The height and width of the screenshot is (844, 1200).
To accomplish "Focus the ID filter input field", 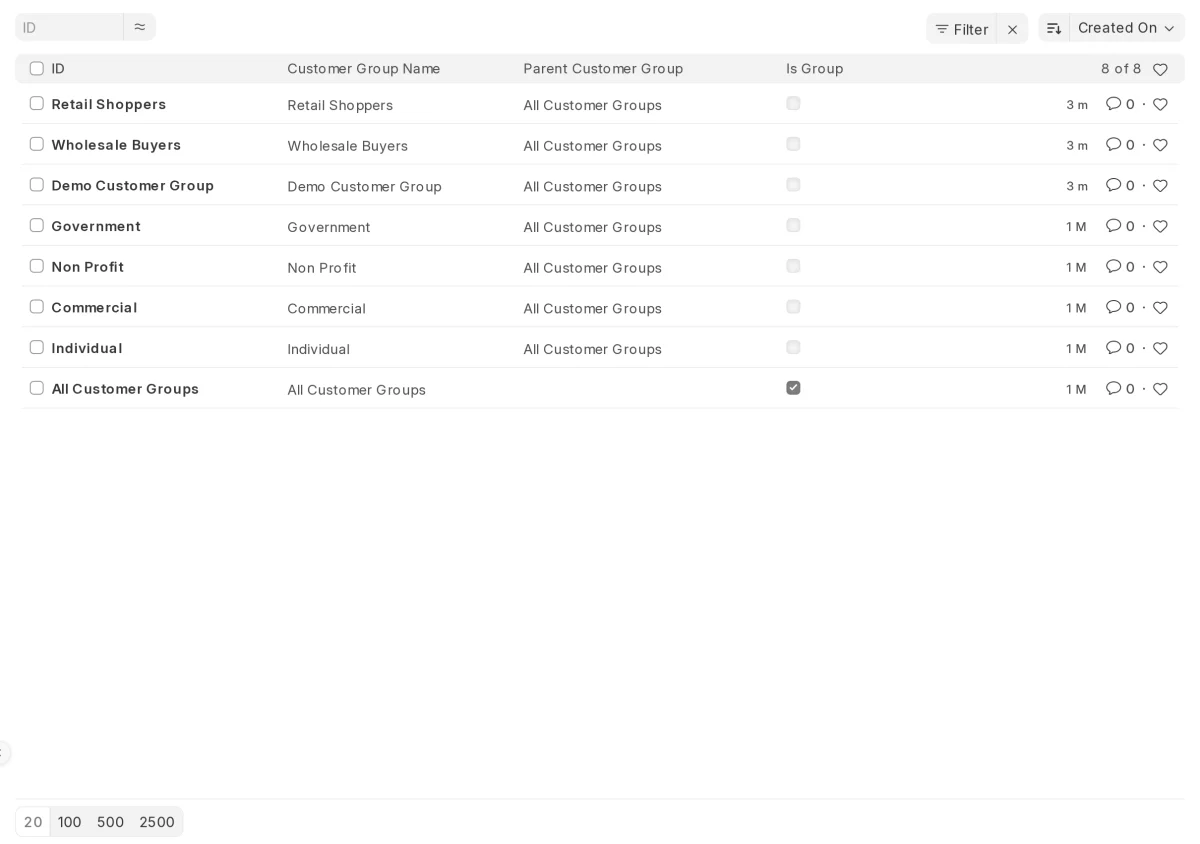I will coord(69,27).
